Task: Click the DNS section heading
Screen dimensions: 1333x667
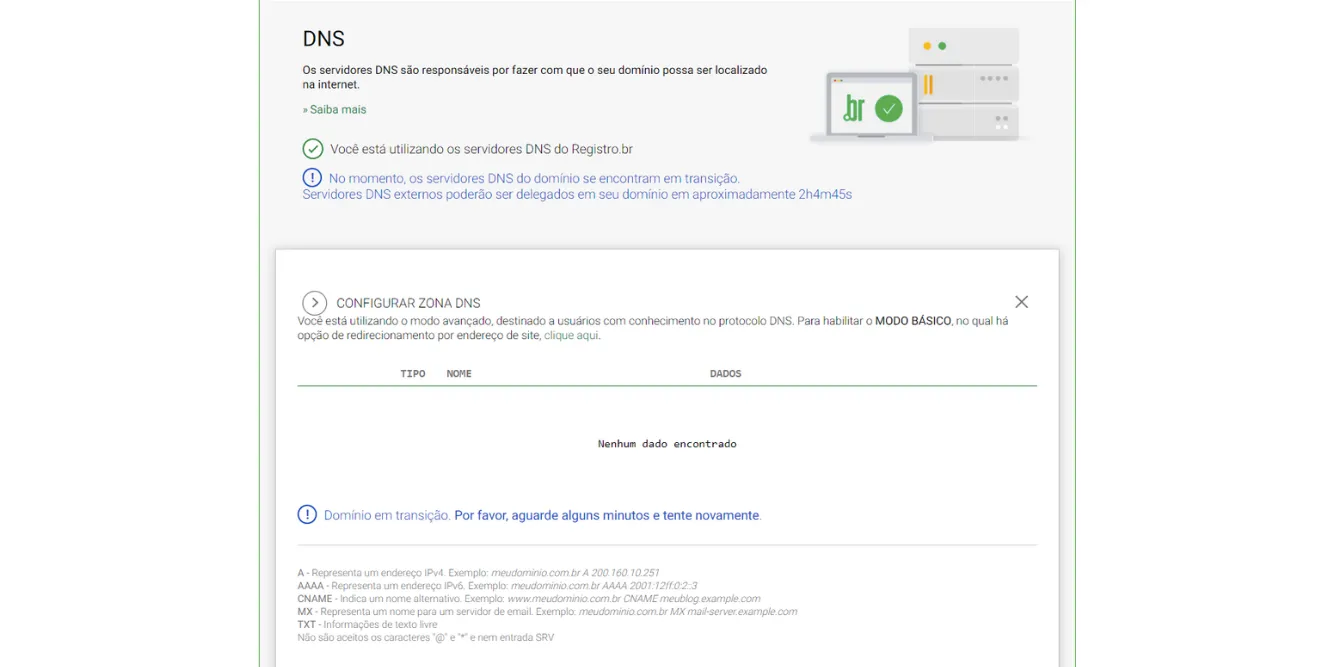Action: [323, 39]
